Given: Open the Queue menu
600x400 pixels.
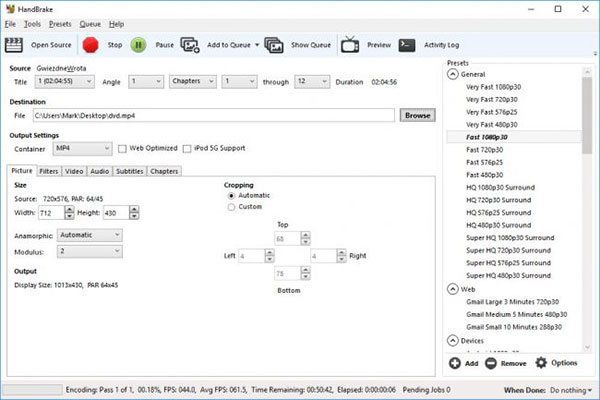Looking at the screenshot, I should click(x=90, y=24).
